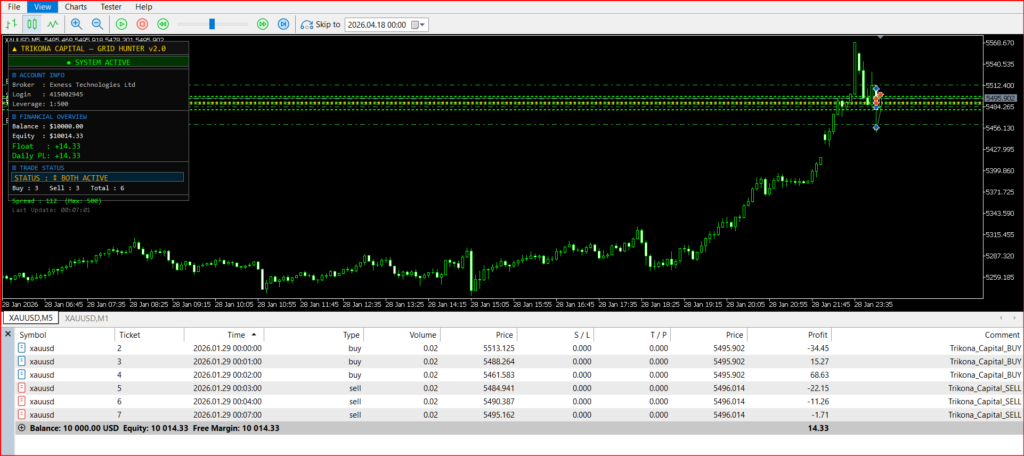
Task: Open the Skip to date calendar dropdown
Action: [x=418, y=25]
